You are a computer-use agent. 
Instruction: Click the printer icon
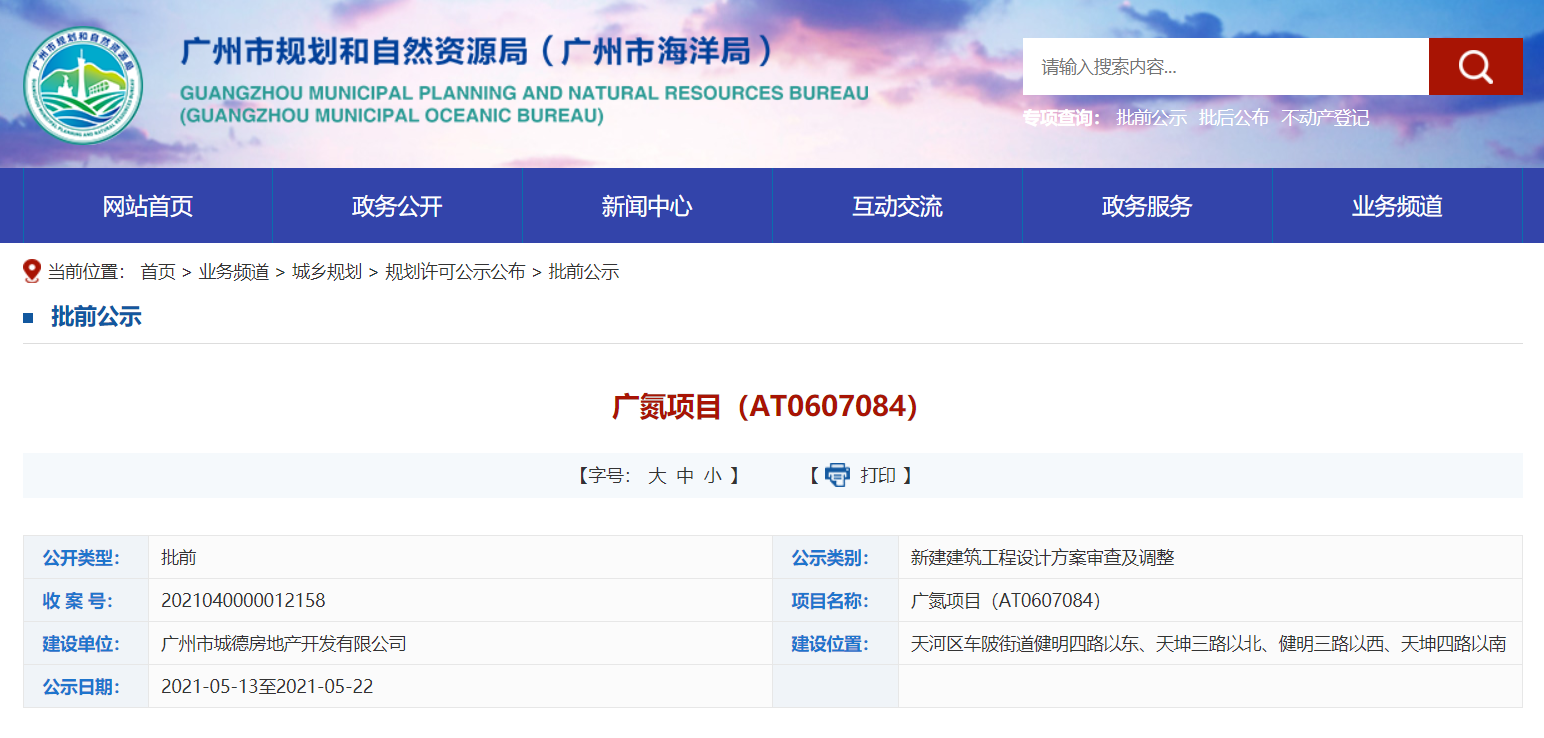pyautogui.click(x=837, y=475)
